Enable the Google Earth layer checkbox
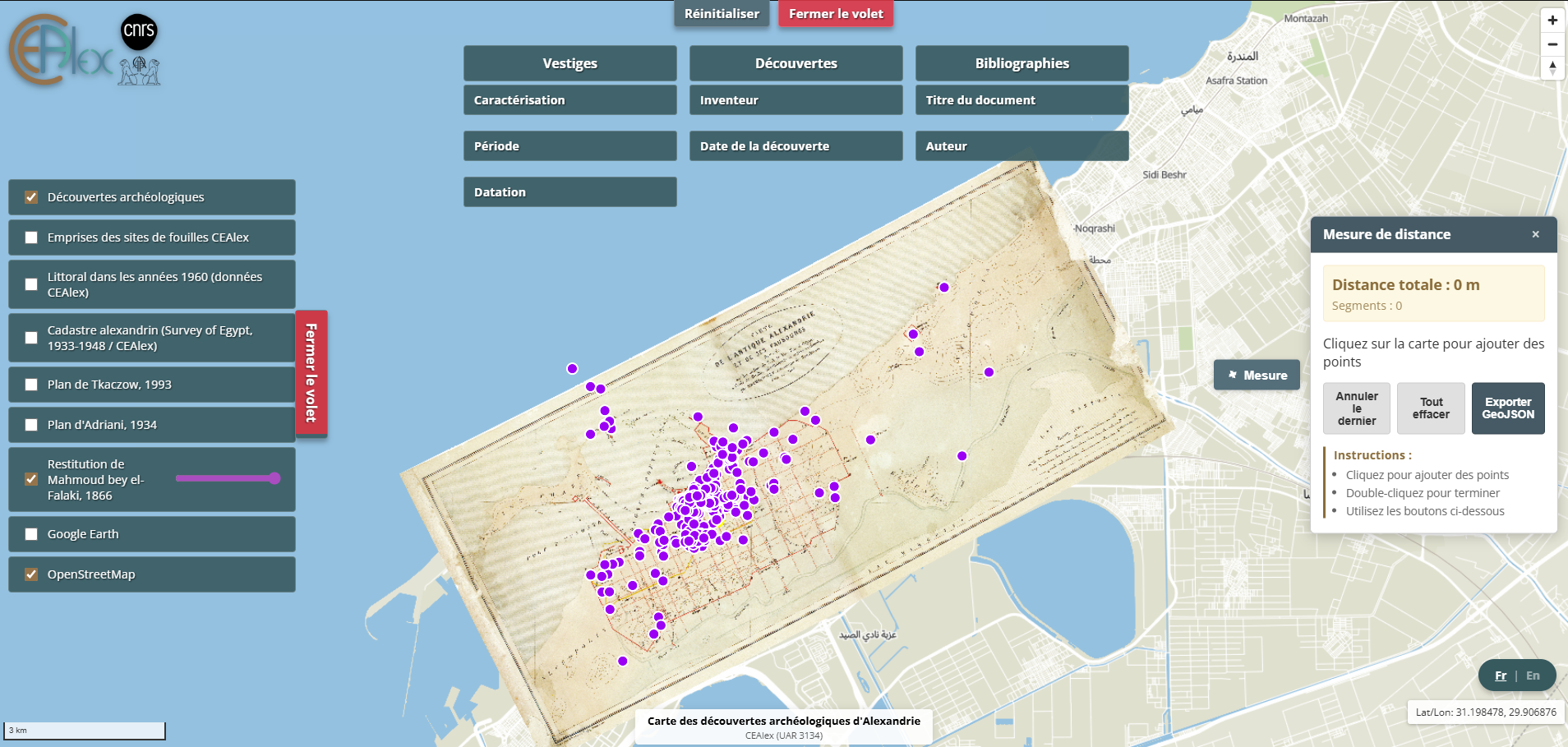The height and width of the screenshot is (747, 1568). click(31, 534)
